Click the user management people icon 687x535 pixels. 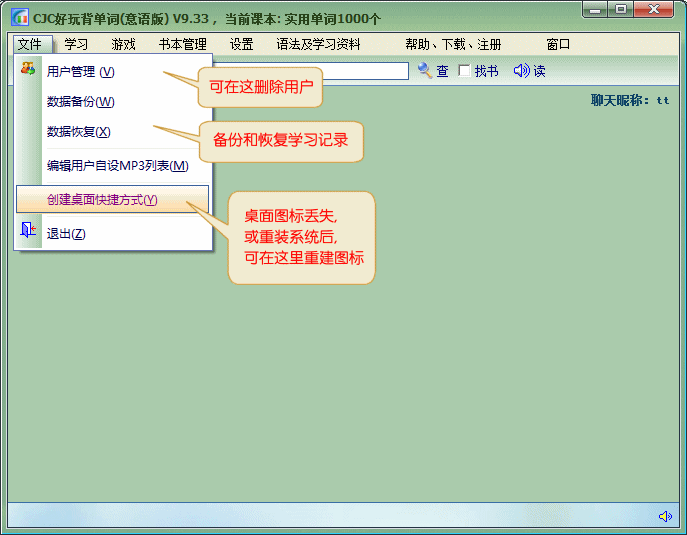[x=28, y=70]
